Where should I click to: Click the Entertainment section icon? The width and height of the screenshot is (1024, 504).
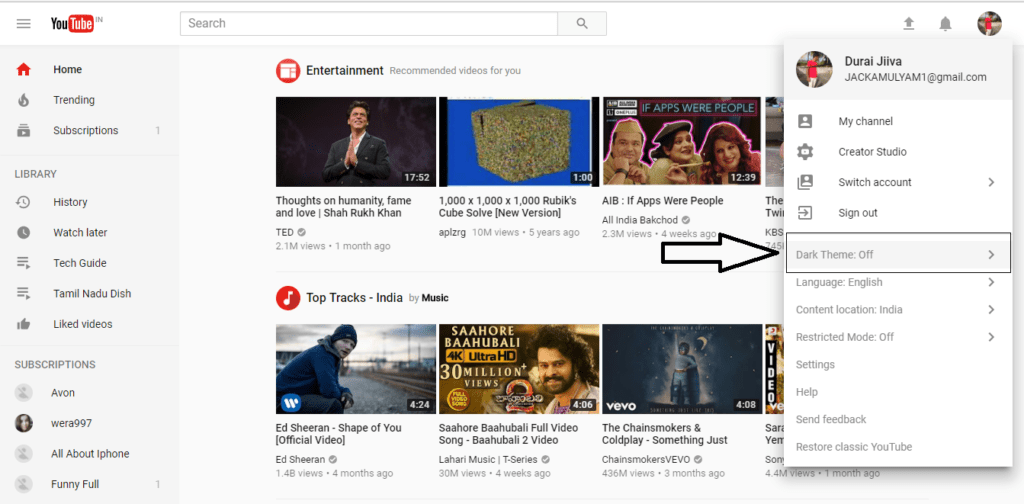tap(287, 71)
